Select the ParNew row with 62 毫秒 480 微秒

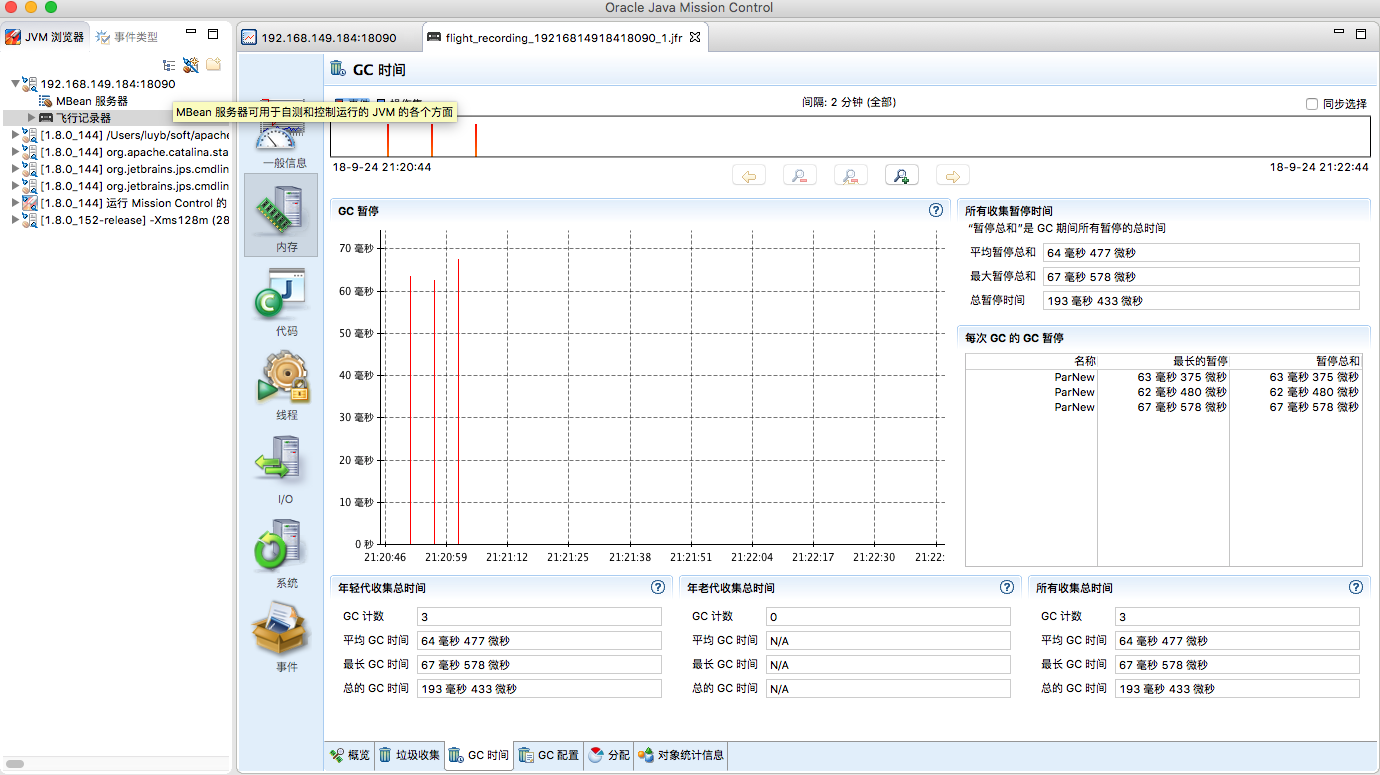[1163, 392]
